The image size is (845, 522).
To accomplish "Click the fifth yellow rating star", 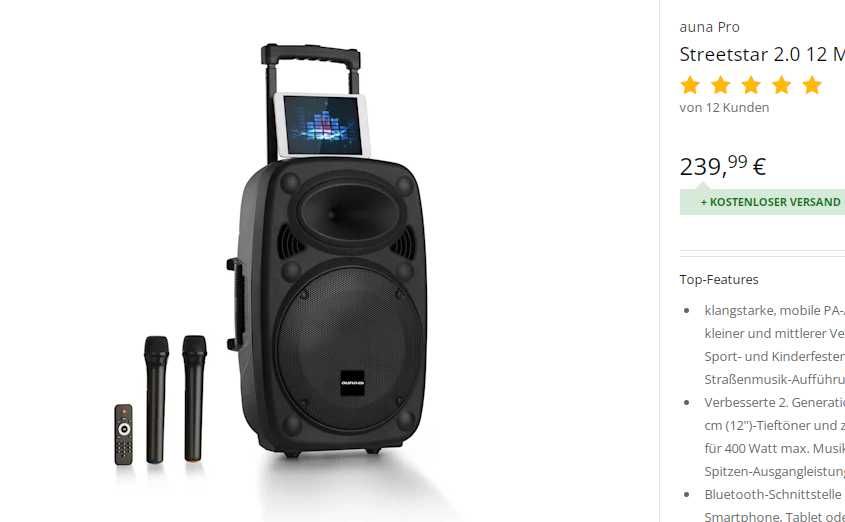I will click(812, 85).
